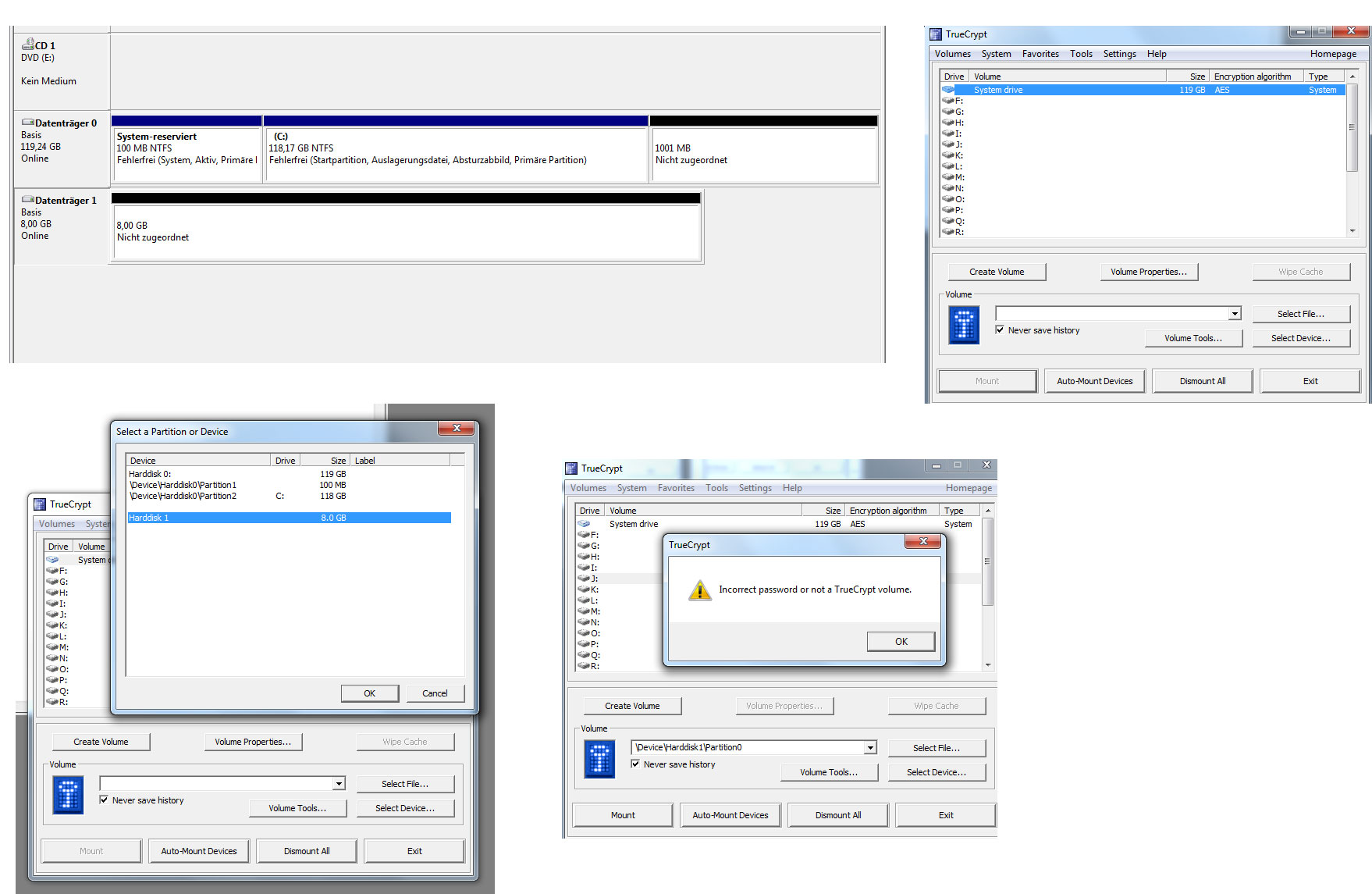This screenshot has height=894, width=1372.
Task: Select Harddisk 0: row in partition dialog
Action: pyautogui.click(x=289, y=474)
